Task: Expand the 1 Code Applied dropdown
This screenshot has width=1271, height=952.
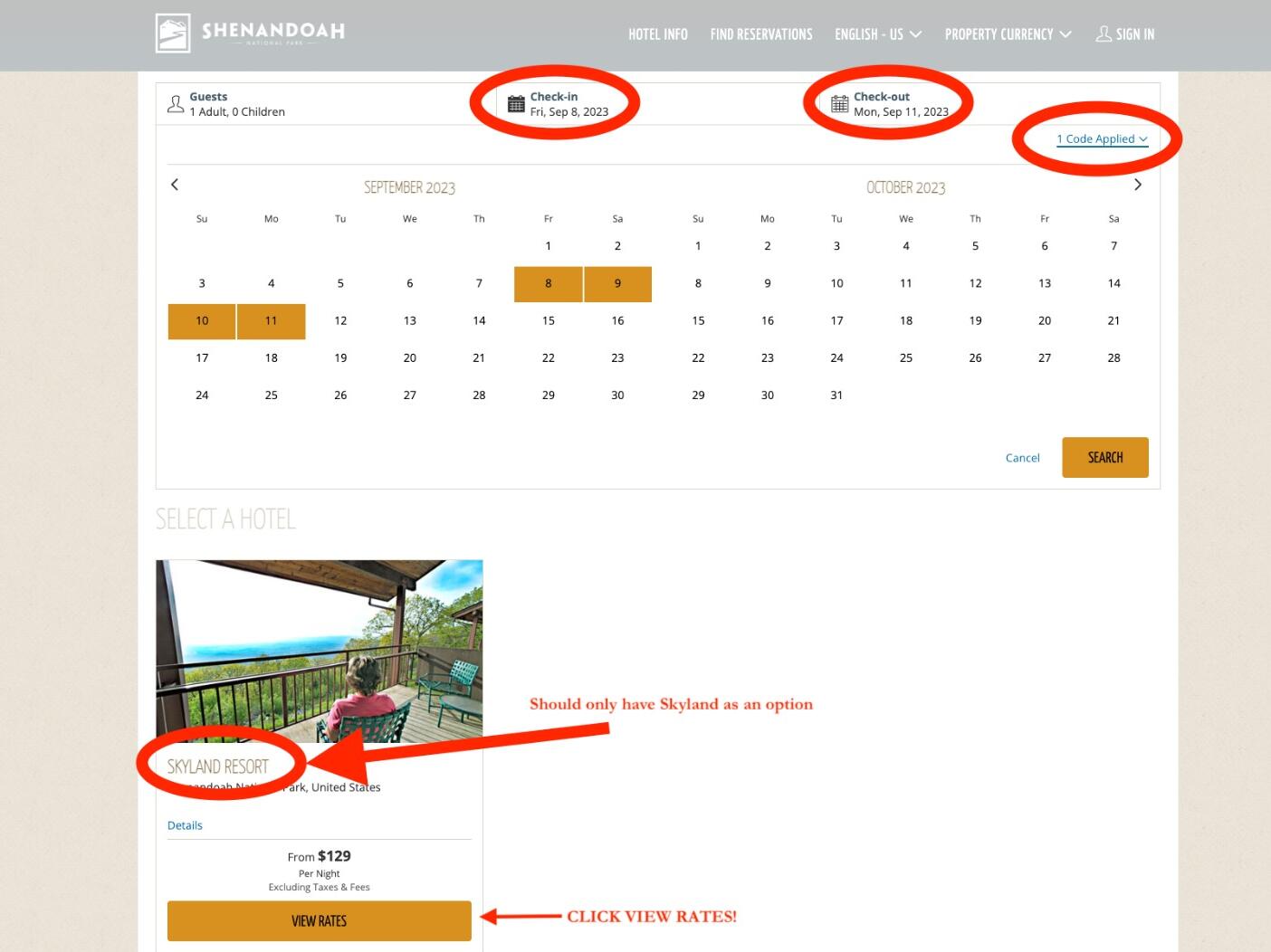Action: [x=1103, y=138]
